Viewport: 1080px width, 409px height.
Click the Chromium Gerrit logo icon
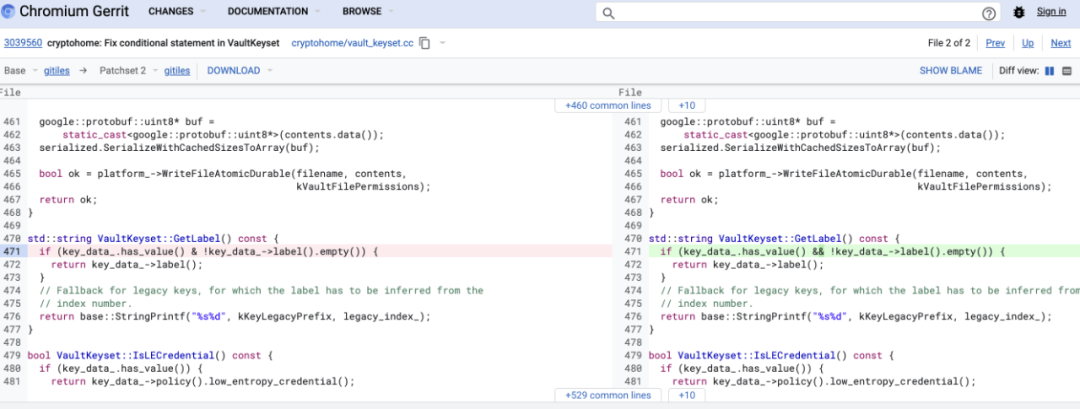coord(8,12)
